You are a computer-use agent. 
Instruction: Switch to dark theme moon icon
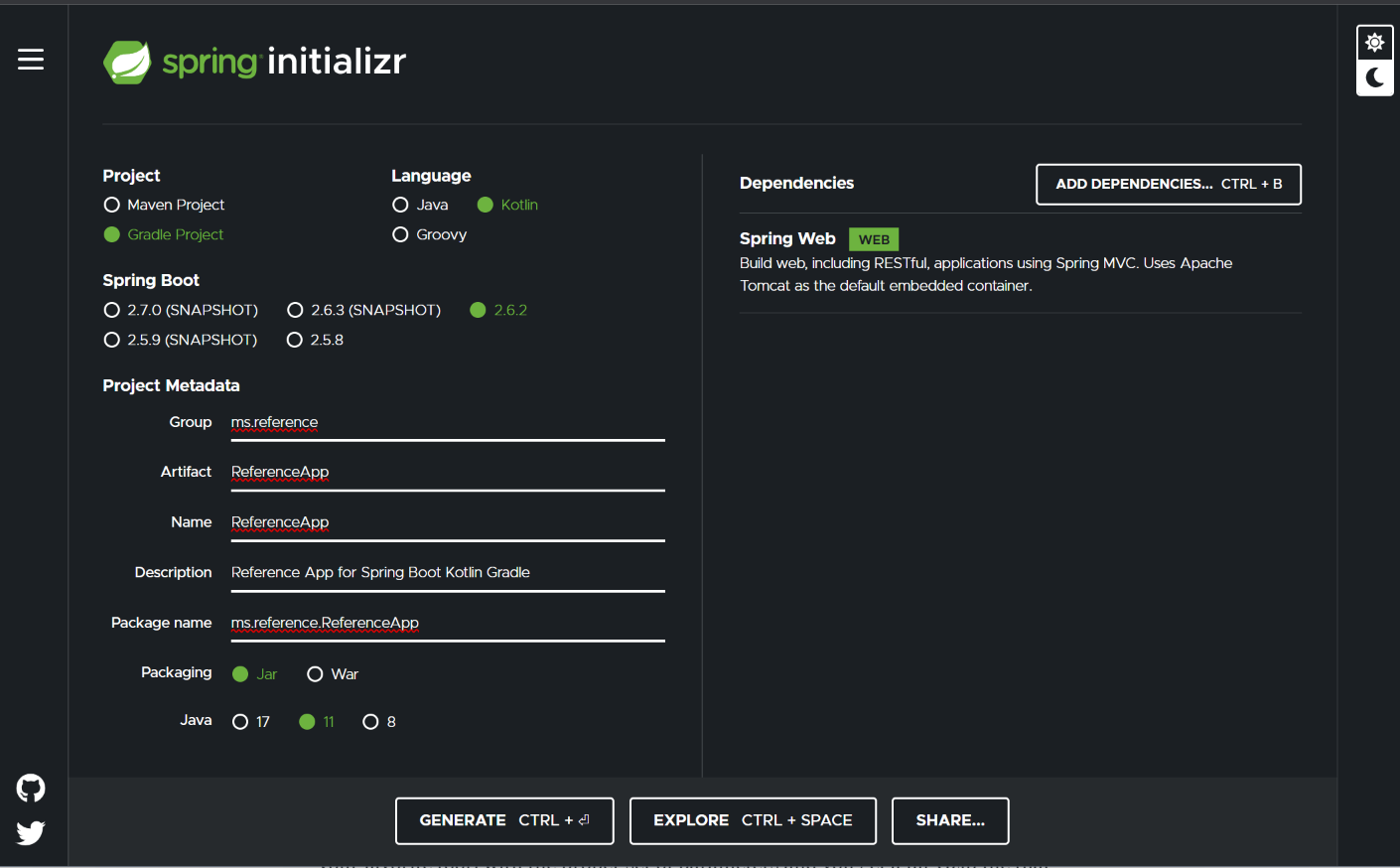coord(1374,77)
